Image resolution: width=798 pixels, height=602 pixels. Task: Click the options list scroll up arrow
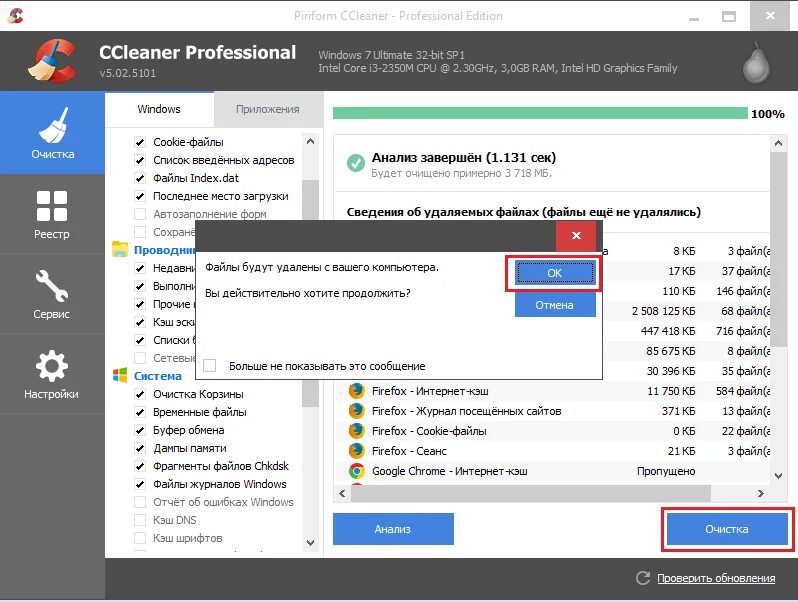coord(310,141)
